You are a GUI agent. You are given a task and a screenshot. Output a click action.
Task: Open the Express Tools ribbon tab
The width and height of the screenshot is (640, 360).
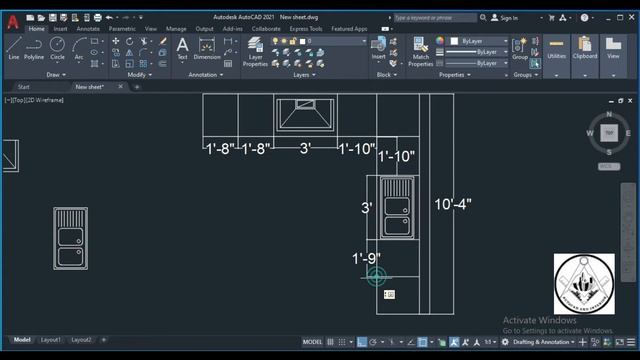click(306, 29)
